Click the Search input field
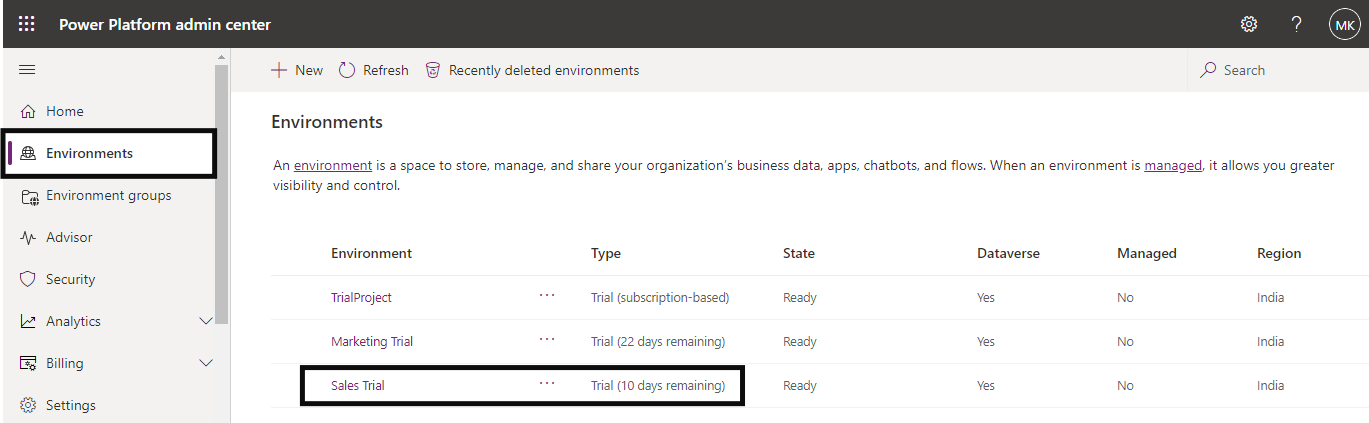1369x423 pixels. coord(1280,70)
